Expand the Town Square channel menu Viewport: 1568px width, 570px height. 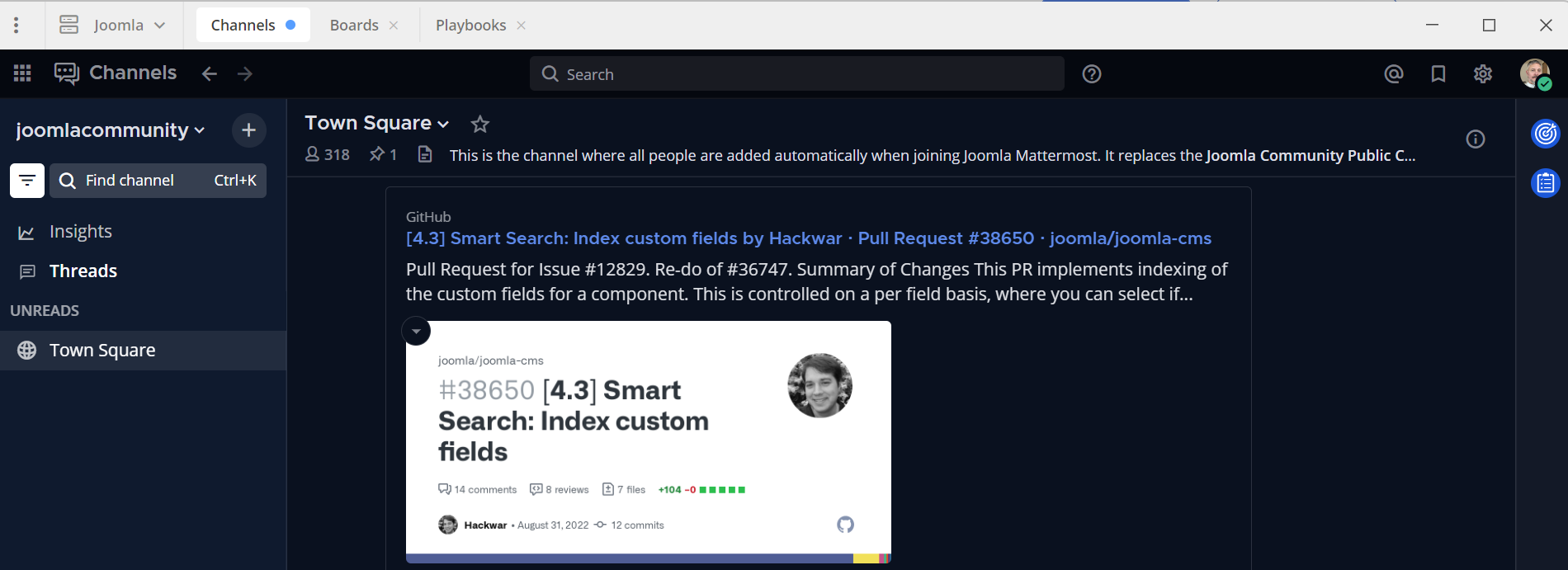(x=377, y=123)
